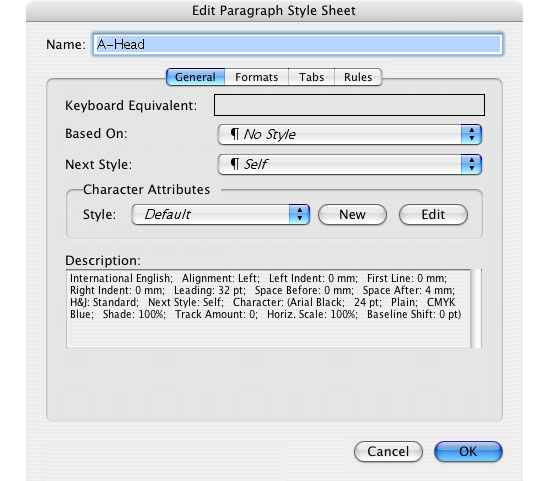Image resolution: width=550 pixels, height=481 pixels.
Task: Click the paragraph mark icon beside No Style
Action: point(235,134)
